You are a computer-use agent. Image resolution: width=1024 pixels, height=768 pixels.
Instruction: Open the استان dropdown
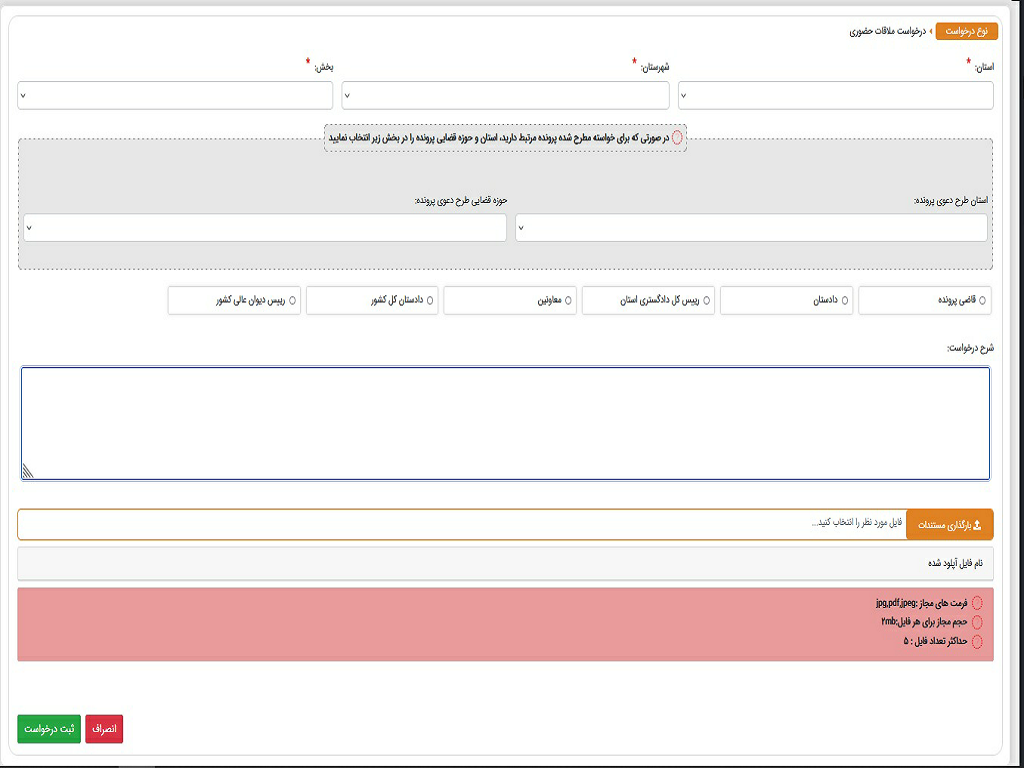(x=836, y=96)
